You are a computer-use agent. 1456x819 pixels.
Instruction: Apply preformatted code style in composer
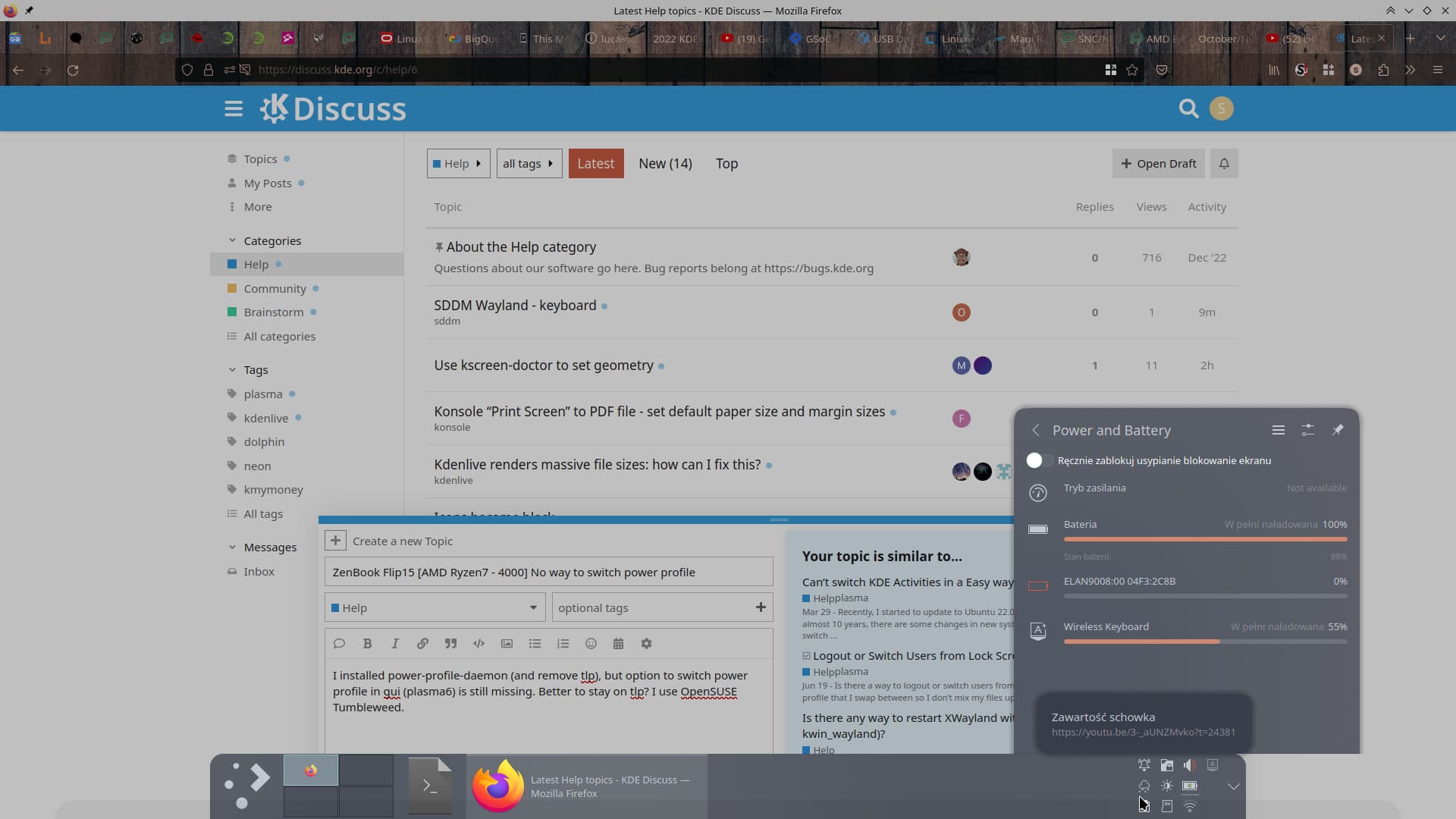479,643
